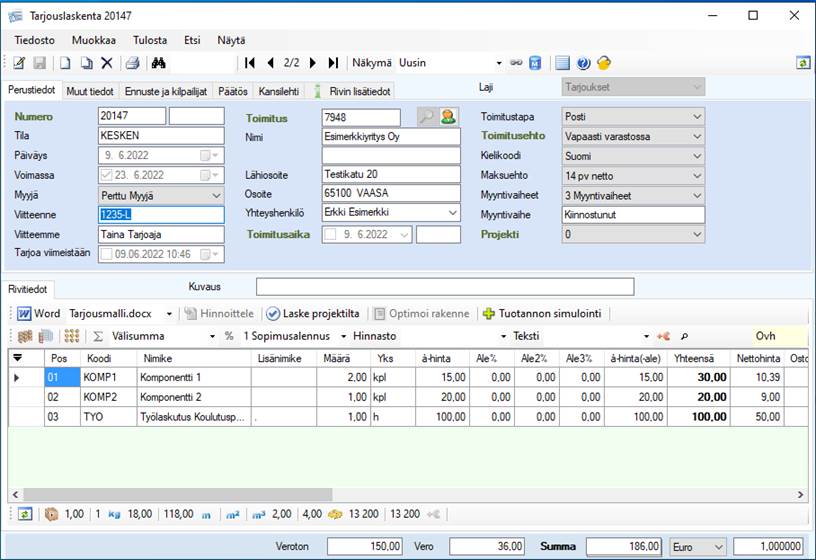Click the Kuvaus text field
816x560 pixels.
[445, 287]
